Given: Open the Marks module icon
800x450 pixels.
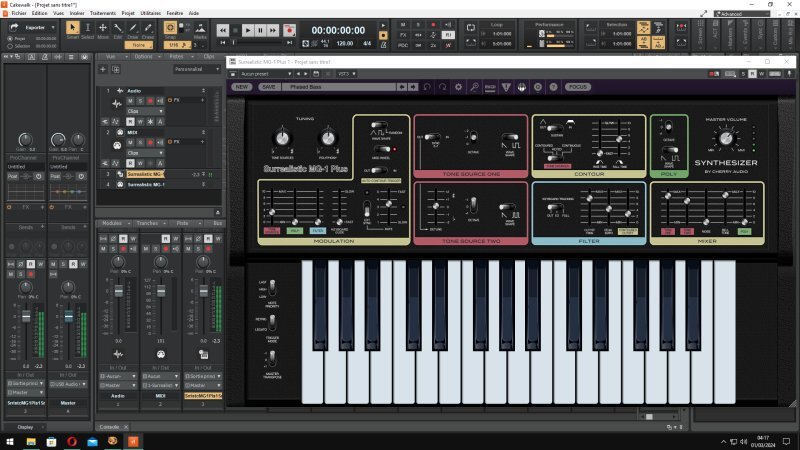Looking at the screenshot, I should 201,30.
